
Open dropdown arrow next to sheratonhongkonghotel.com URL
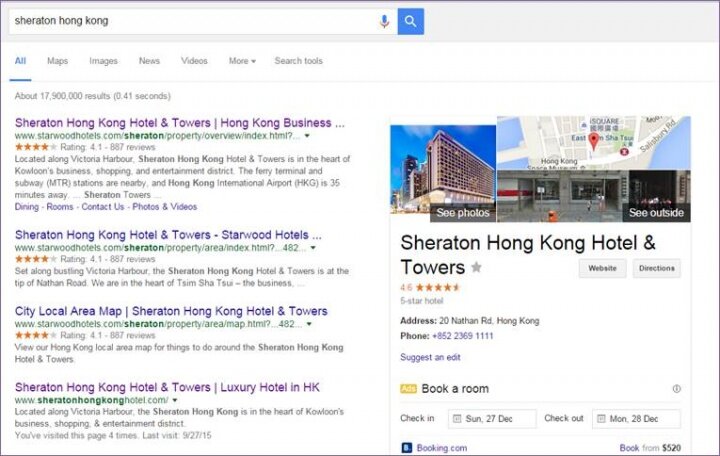pyautogui.click(x=174, y=400)
